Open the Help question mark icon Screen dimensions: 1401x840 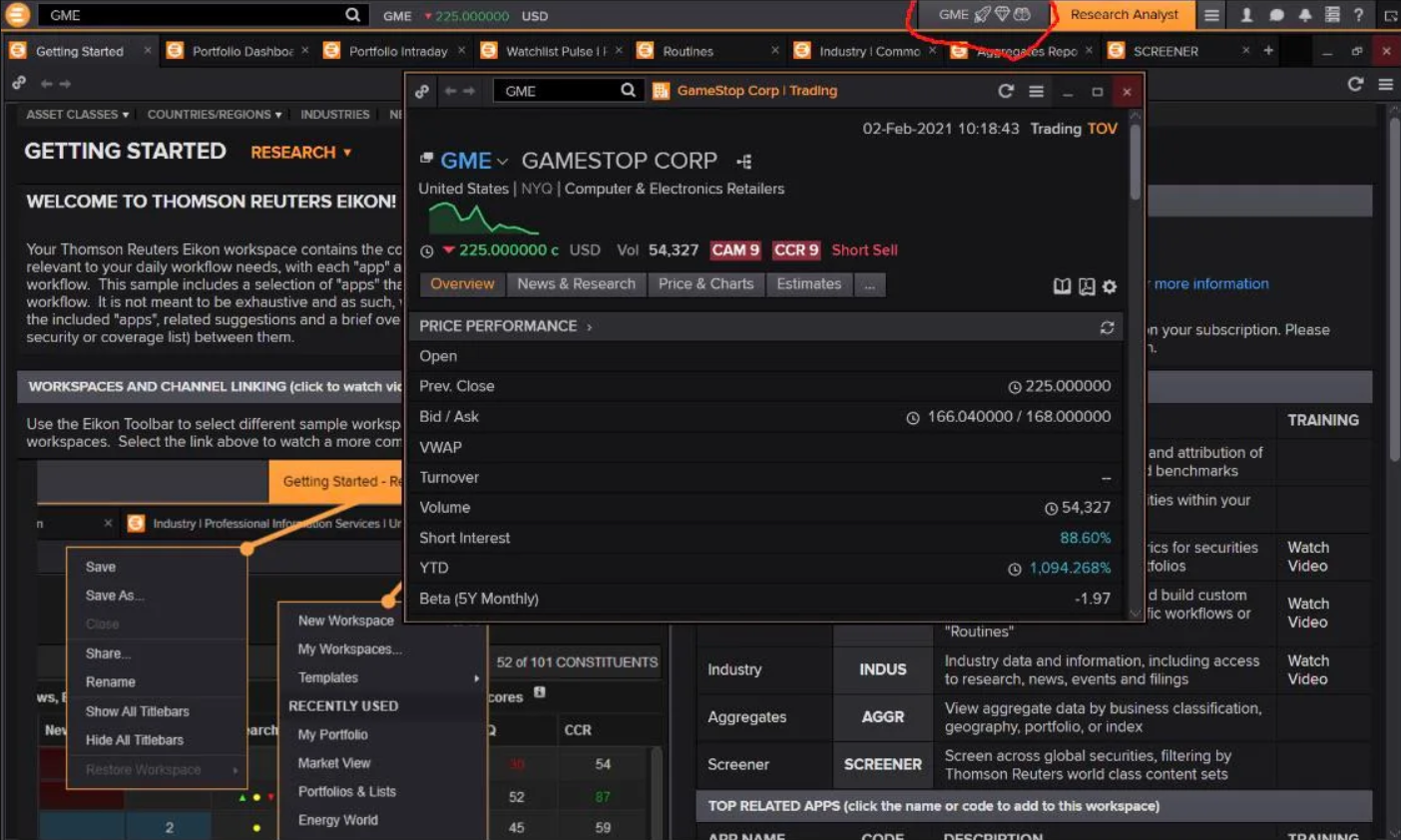[x=1358, y=15]
